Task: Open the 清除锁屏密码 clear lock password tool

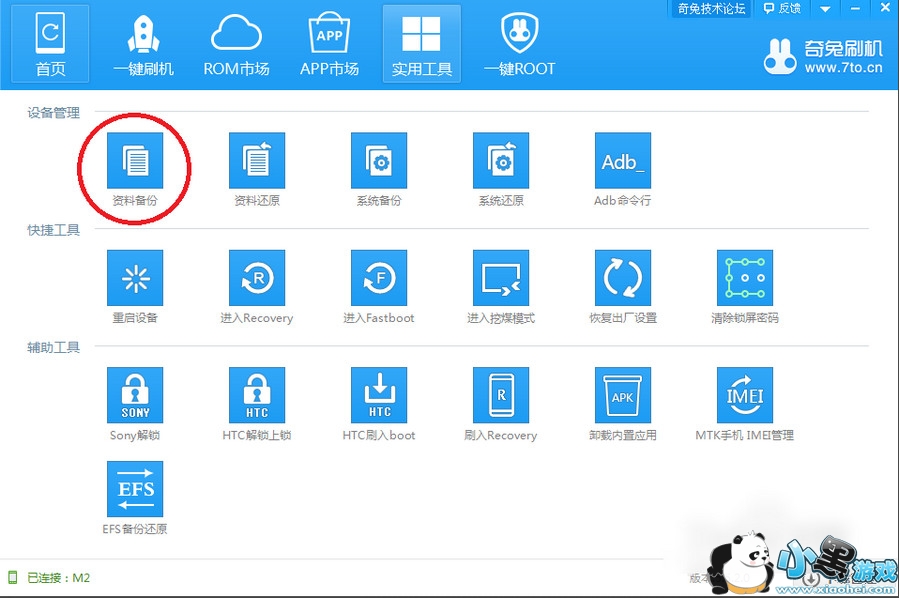Action: pyautogui.click(x=745, y=277)
